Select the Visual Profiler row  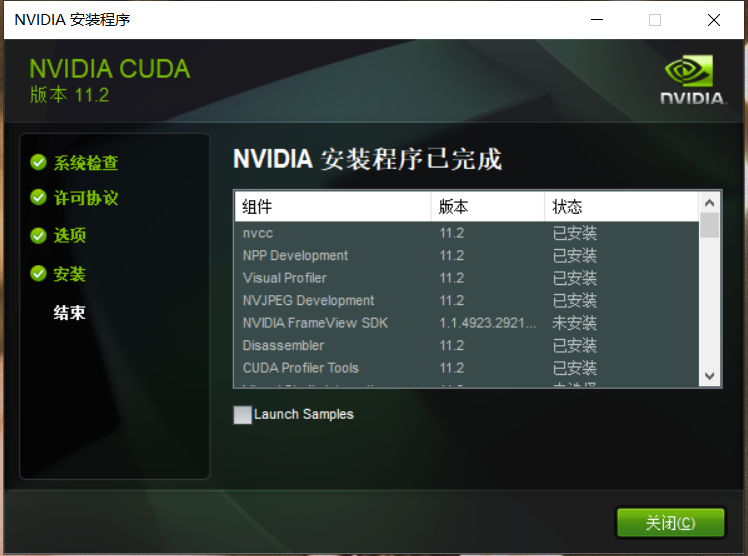[467, 278]
